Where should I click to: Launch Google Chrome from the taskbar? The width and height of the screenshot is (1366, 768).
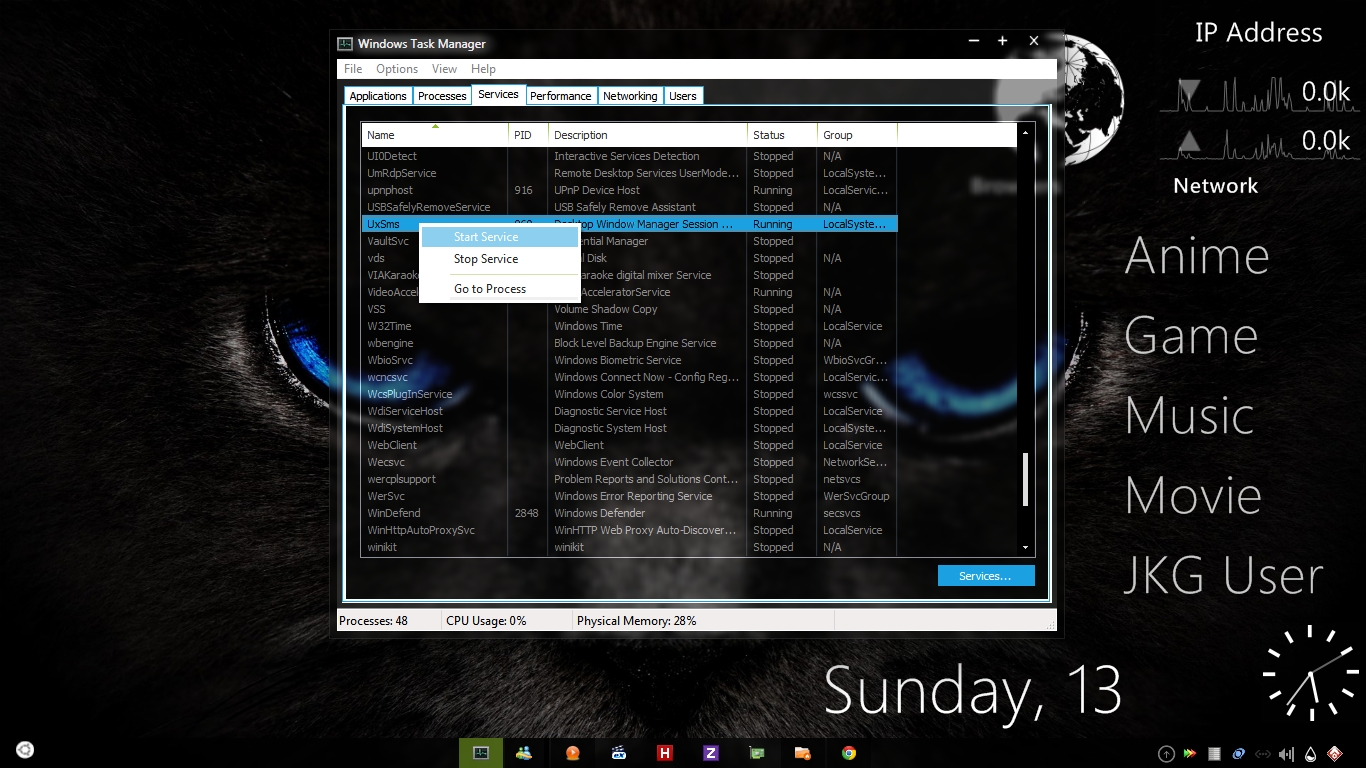(x=849, y=753)
